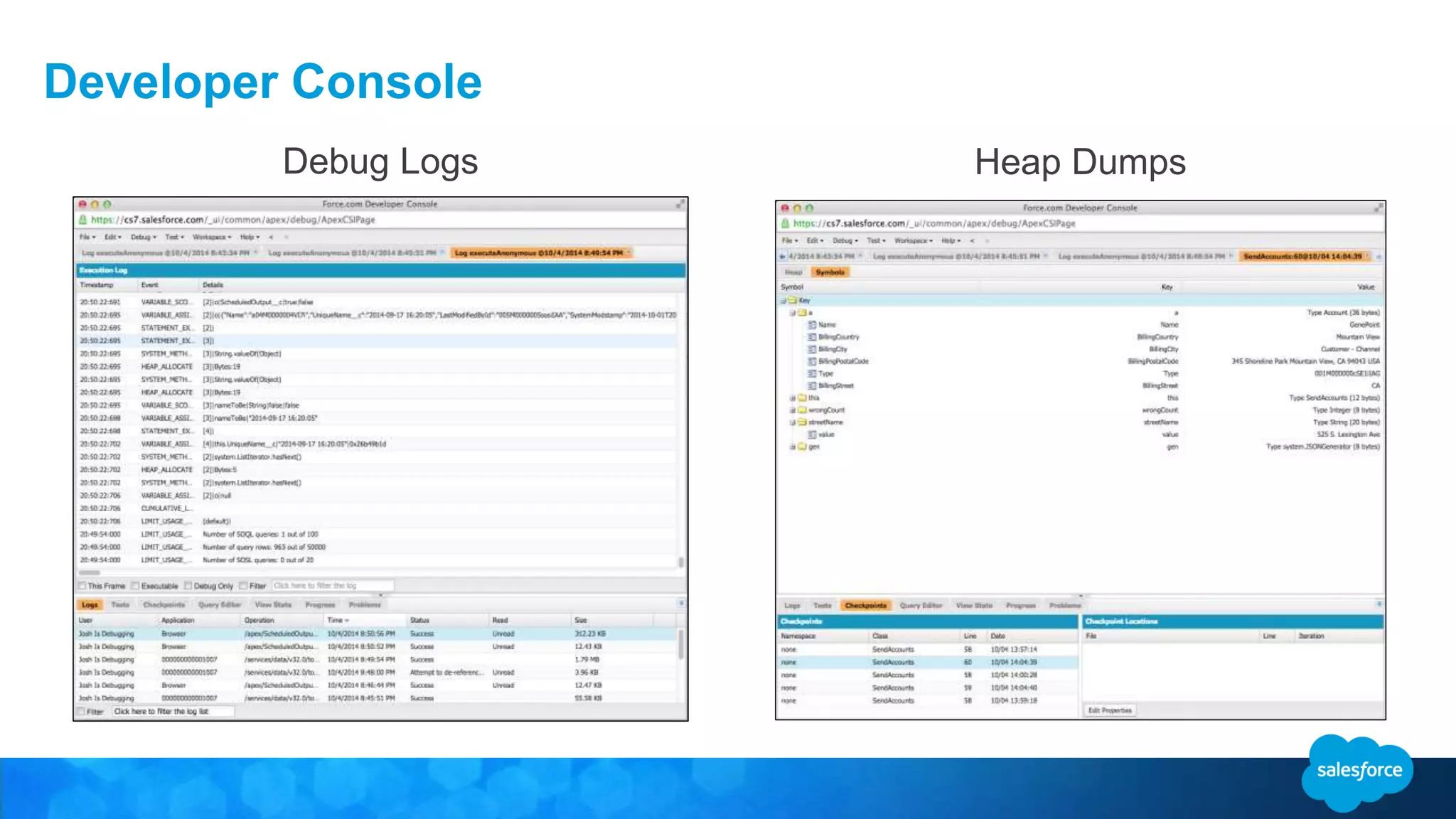Image resolution: width=1456 pixels, height=819 pixels.
Task: Open Workspace menu in Heap Dumps console
Action: 914,241
